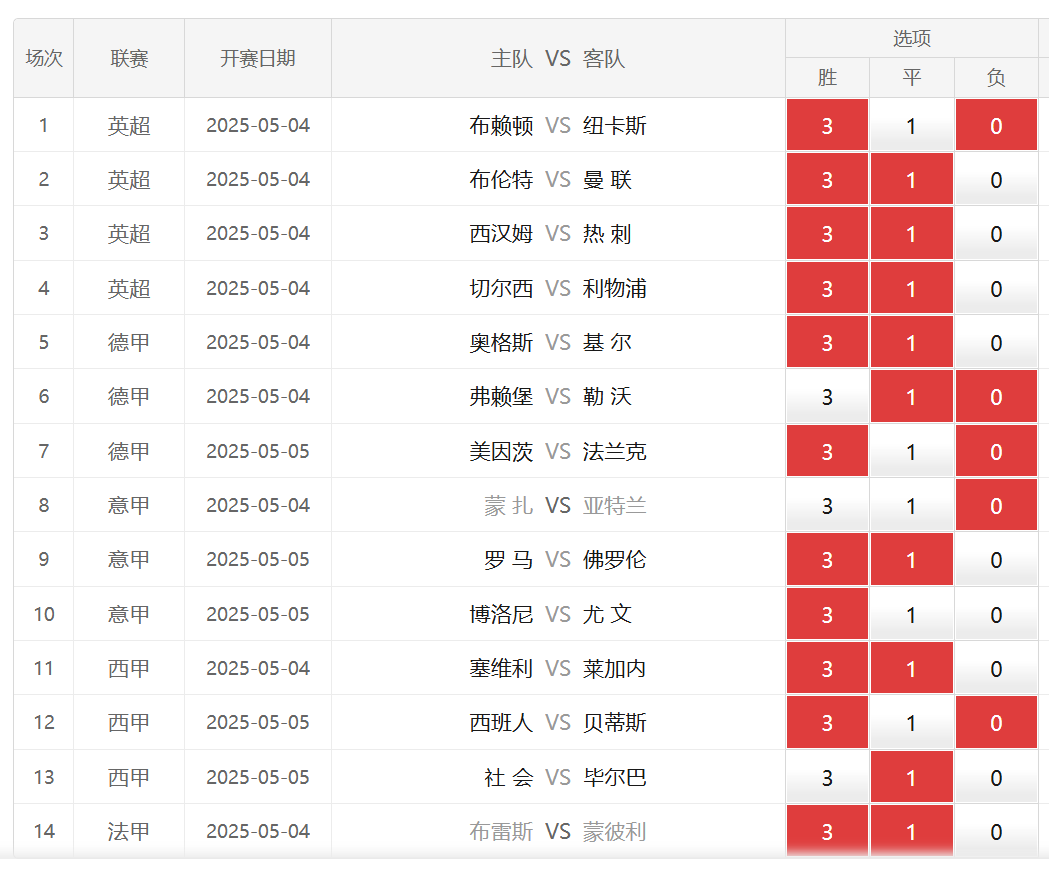Click the 平 sub-header
The height and width of the screenshot is (873, 1049).
tap(911, 78)
